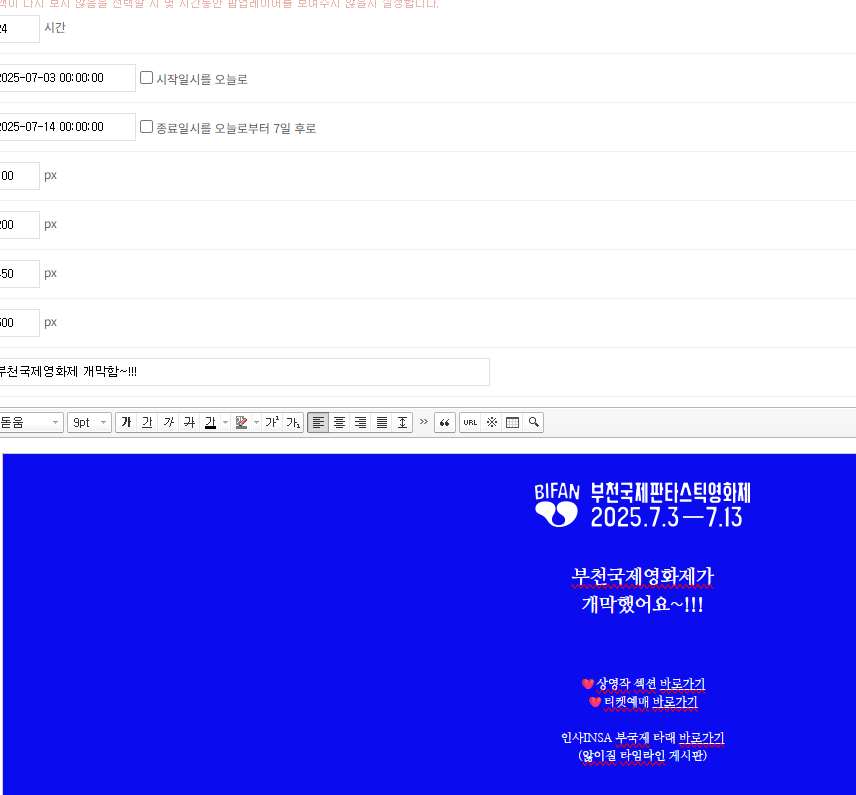The height and width of the screenshot is (795, 856).
Task: Open the font color dropdown arrow
Action: coord(225,423)
